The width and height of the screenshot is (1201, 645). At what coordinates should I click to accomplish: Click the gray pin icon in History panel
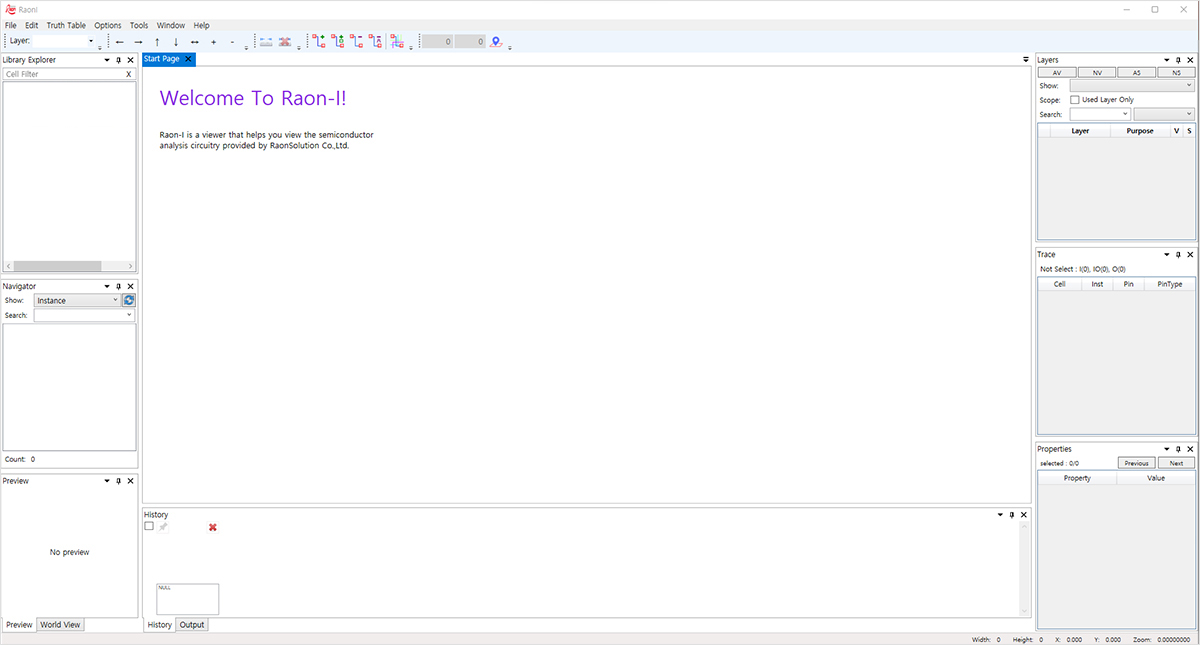(163, 527)
